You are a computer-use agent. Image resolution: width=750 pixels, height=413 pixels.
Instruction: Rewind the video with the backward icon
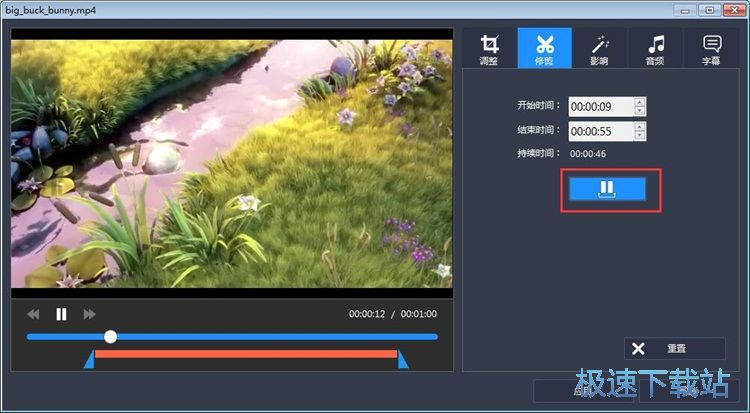pyautogui.click(x=33, y=314)
